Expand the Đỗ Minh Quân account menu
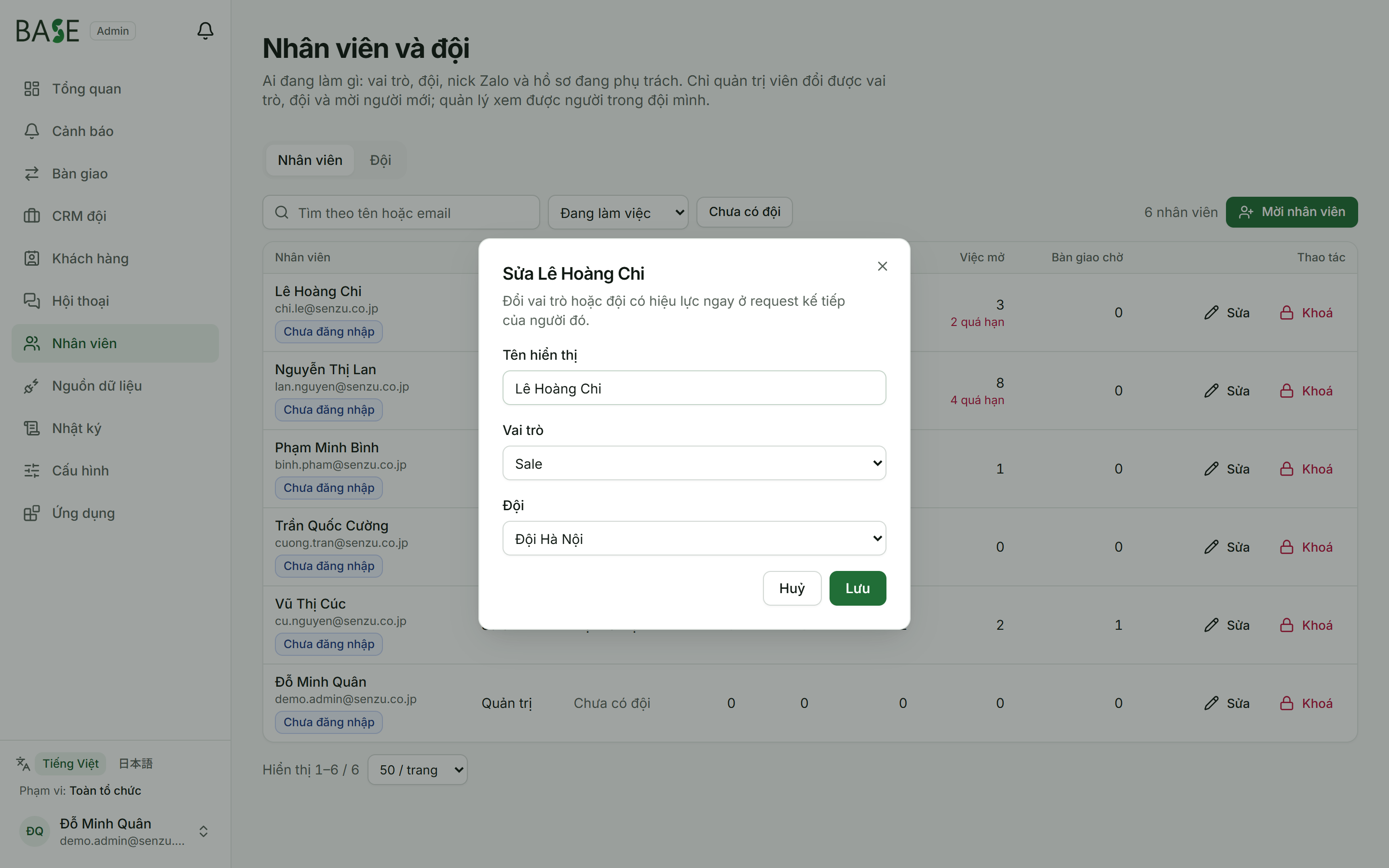 [115, 831]
